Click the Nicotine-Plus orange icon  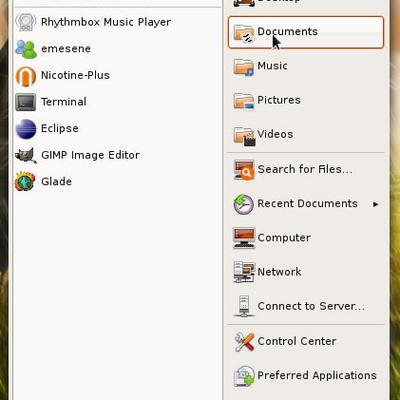[x=26, y=76]
